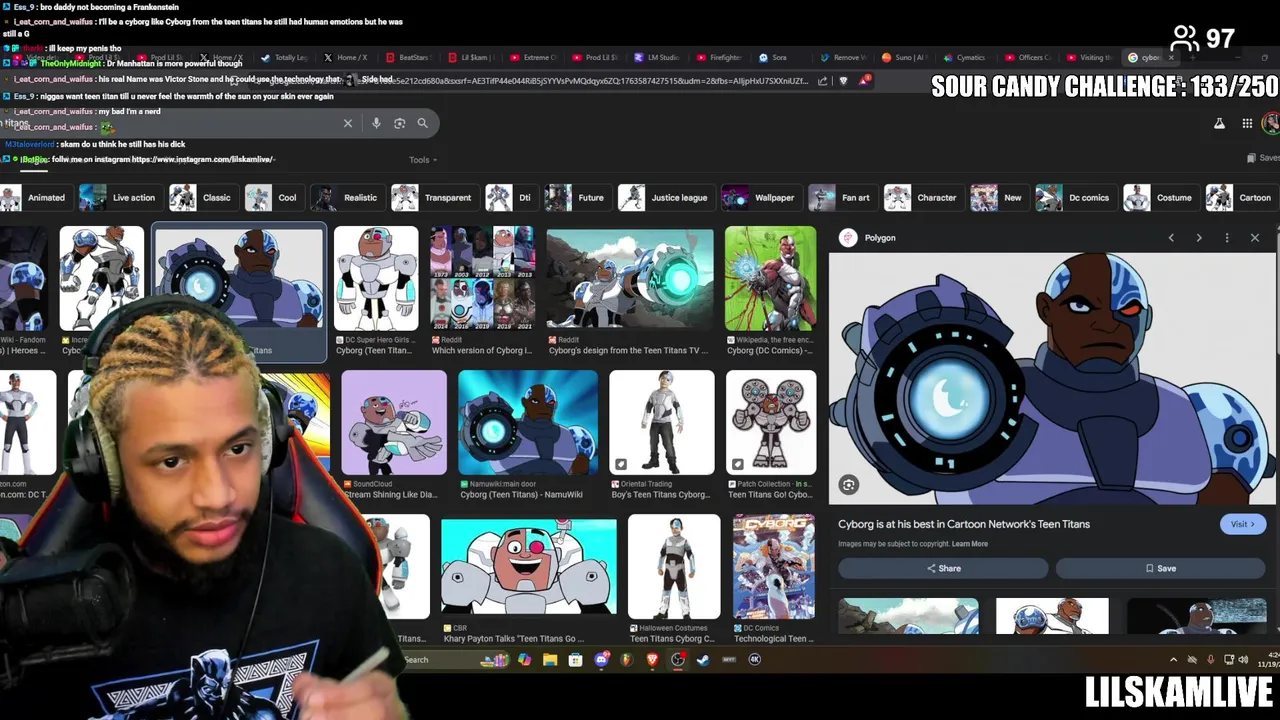Click the Share button in preview

pos(943,568)
